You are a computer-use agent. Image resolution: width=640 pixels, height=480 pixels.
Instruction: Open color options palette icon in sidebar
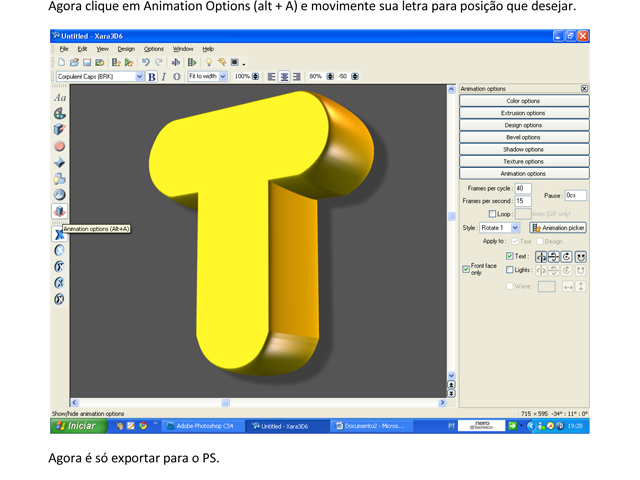tap(59, 114)
